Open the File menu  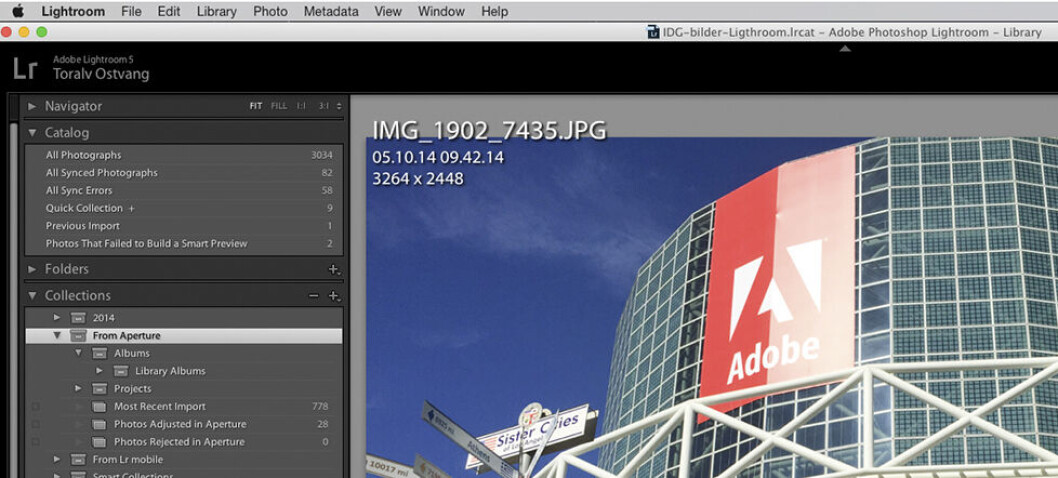click(131, 11)
